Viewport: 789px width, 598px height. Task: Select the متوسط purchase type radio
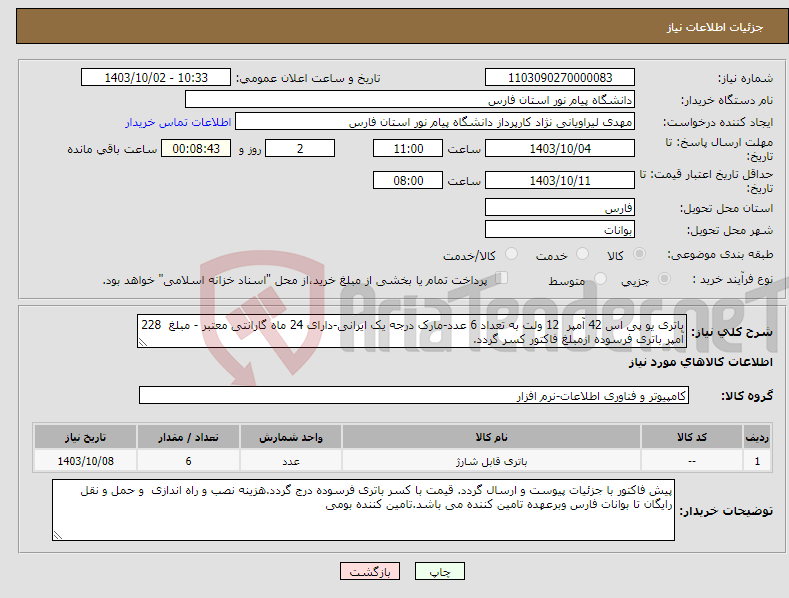(600, 278)
